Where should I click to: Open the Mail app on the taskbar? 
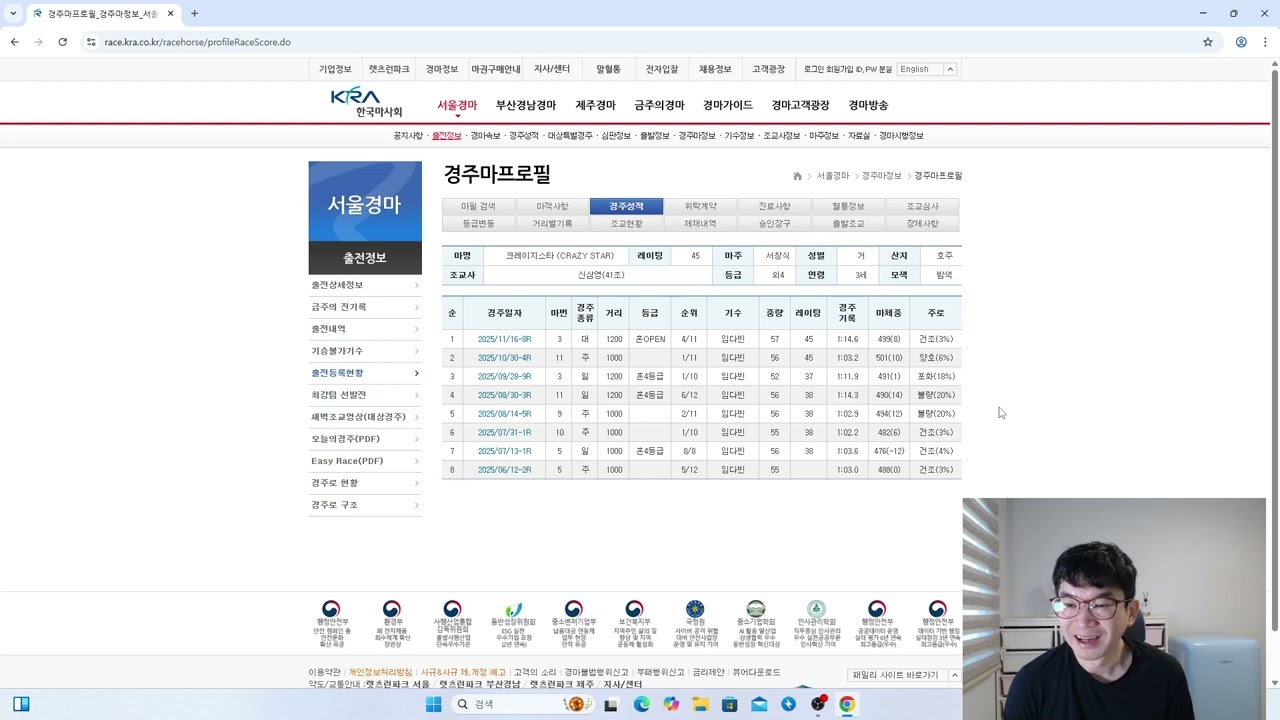pos(759,704)
